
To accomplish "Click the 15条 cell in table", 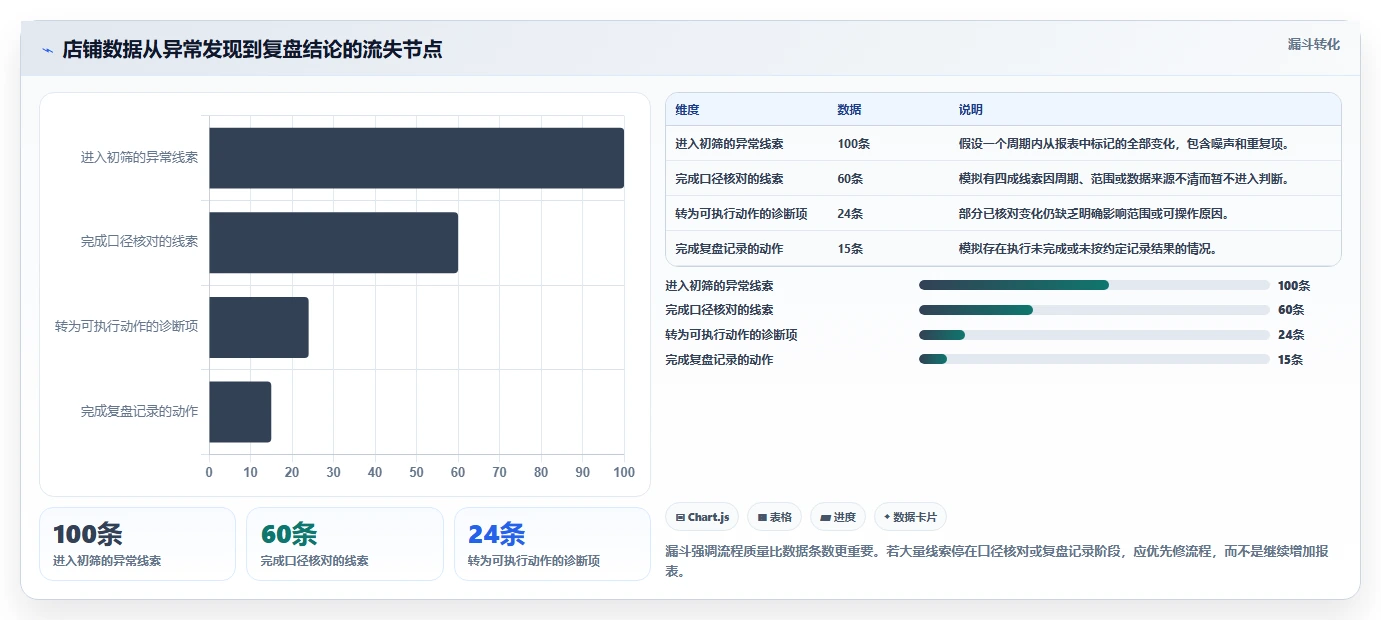I will point(850,249).
